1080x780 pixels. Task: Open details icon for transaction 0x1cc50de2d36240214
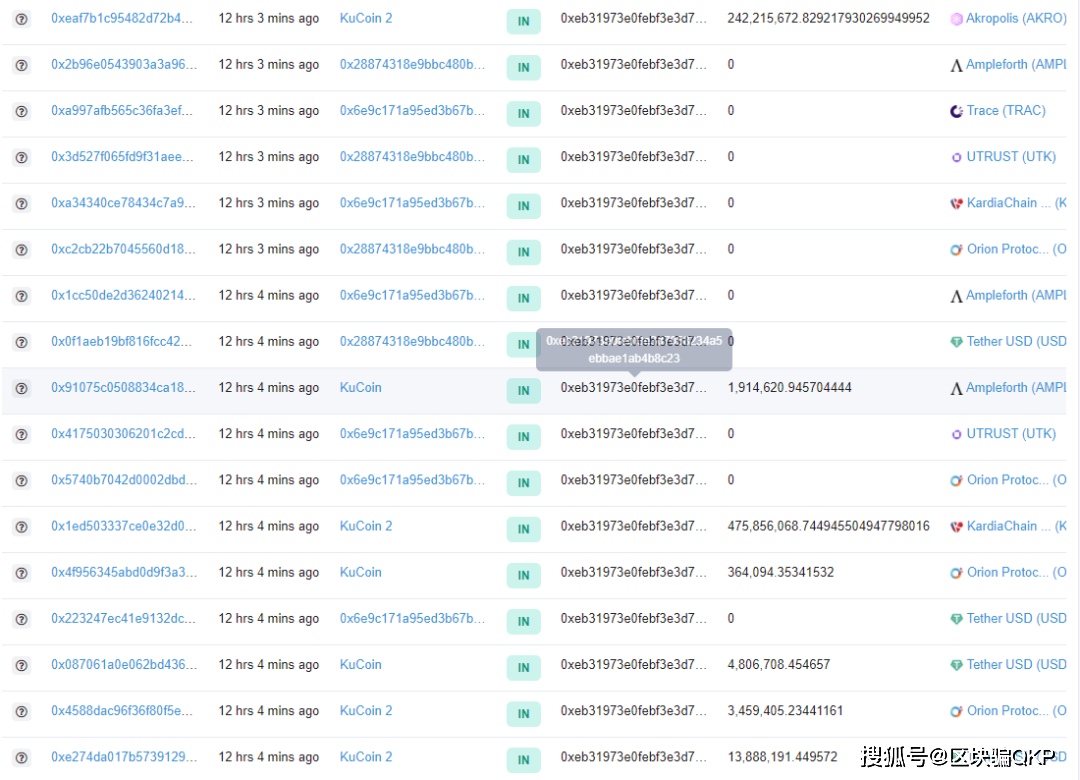click(x=21, y=296)
